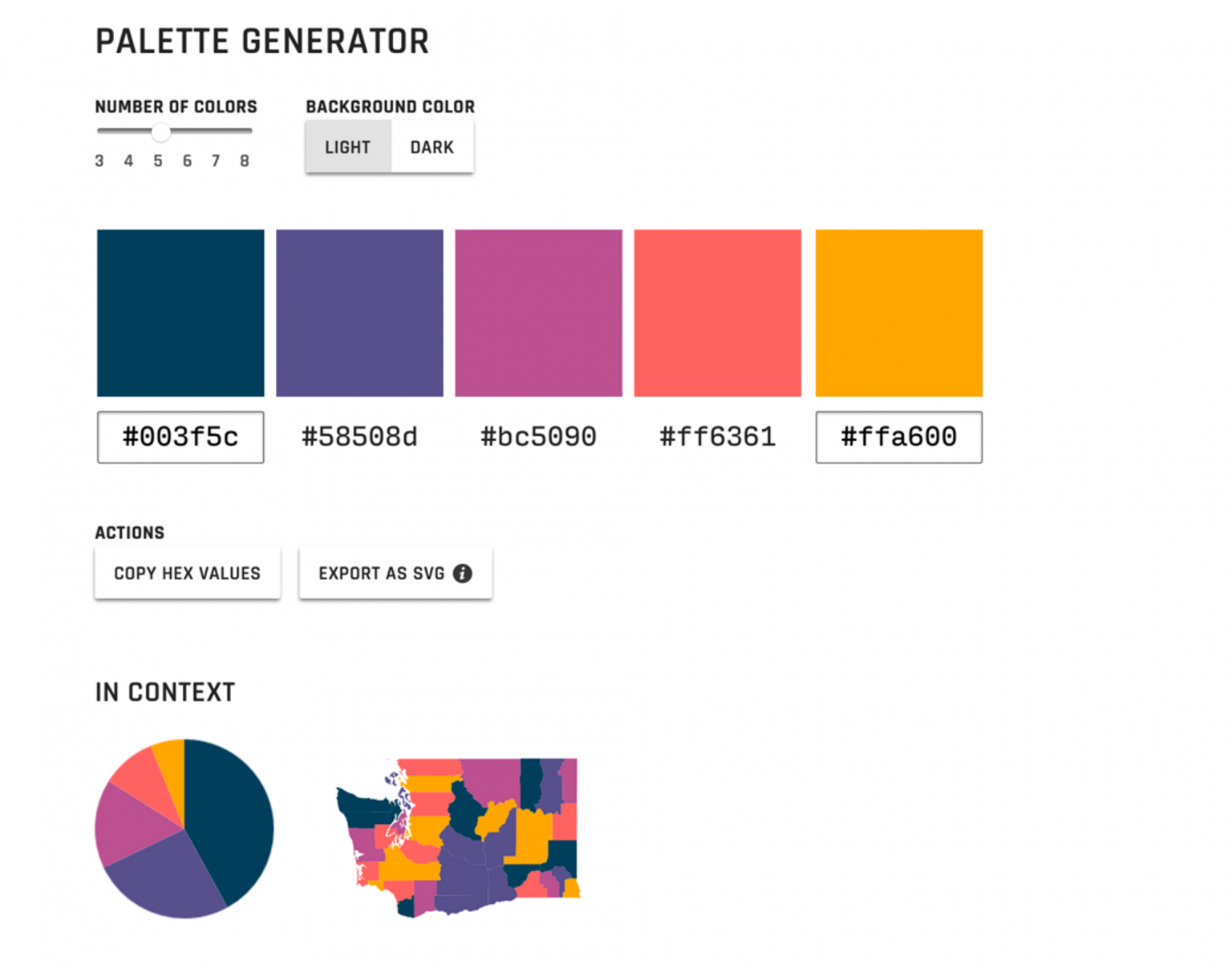
Task: Click the coral #ff6361 color swatch
Action: [x=717, y=313]
